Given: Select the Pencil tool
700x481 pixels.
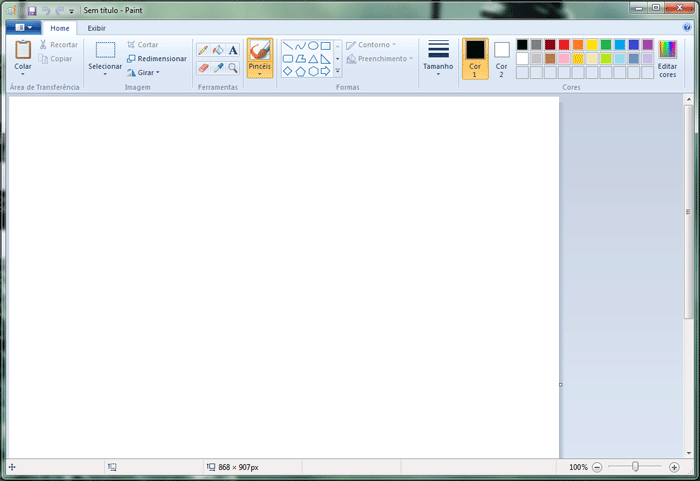Looking at the screenshot, I should (x=203, y=50).
